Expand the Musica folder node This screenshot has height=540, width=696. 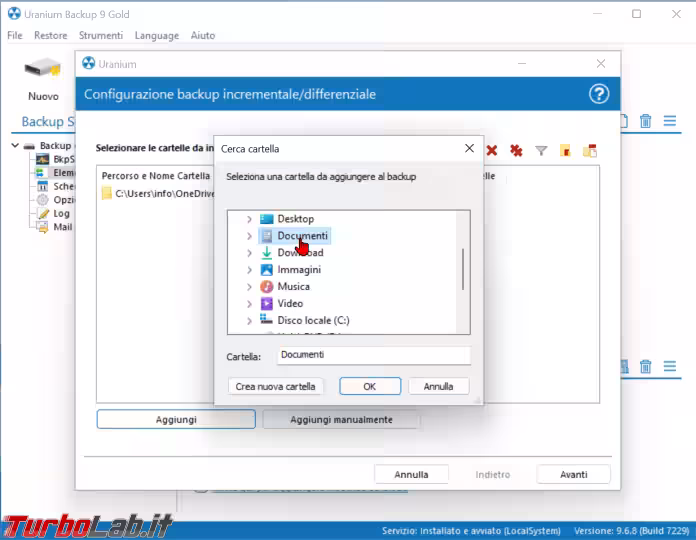249,287
